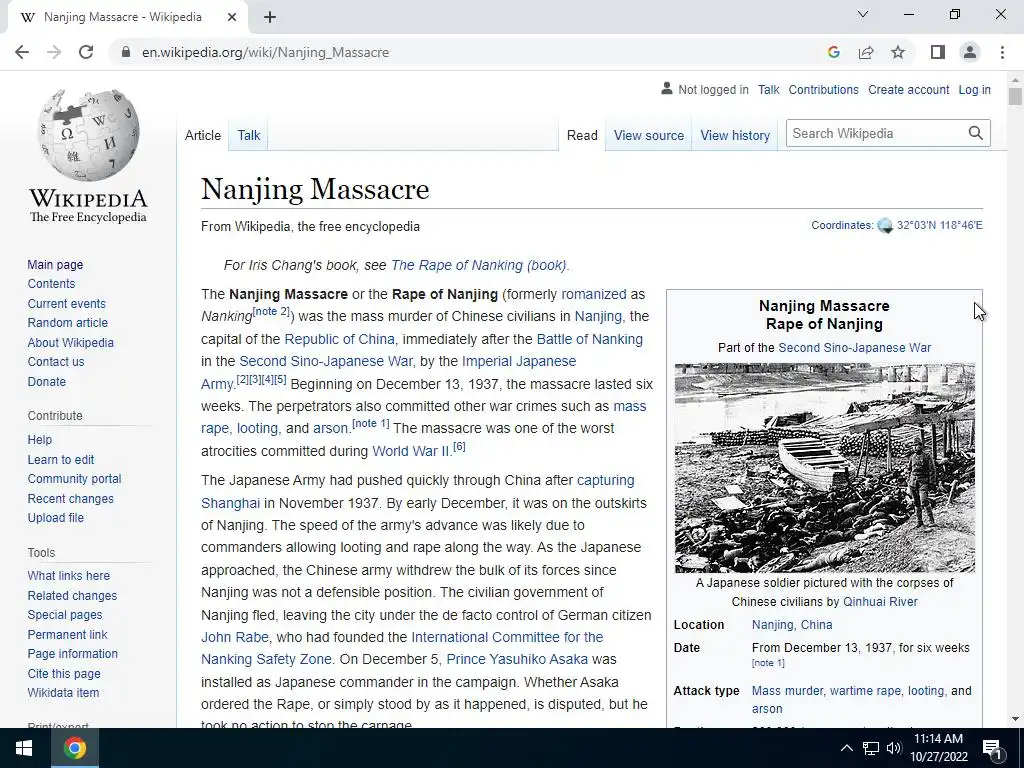Click the Chrome taskbar icon
The width and height of the screenshot is (1024, 768).
74,748
